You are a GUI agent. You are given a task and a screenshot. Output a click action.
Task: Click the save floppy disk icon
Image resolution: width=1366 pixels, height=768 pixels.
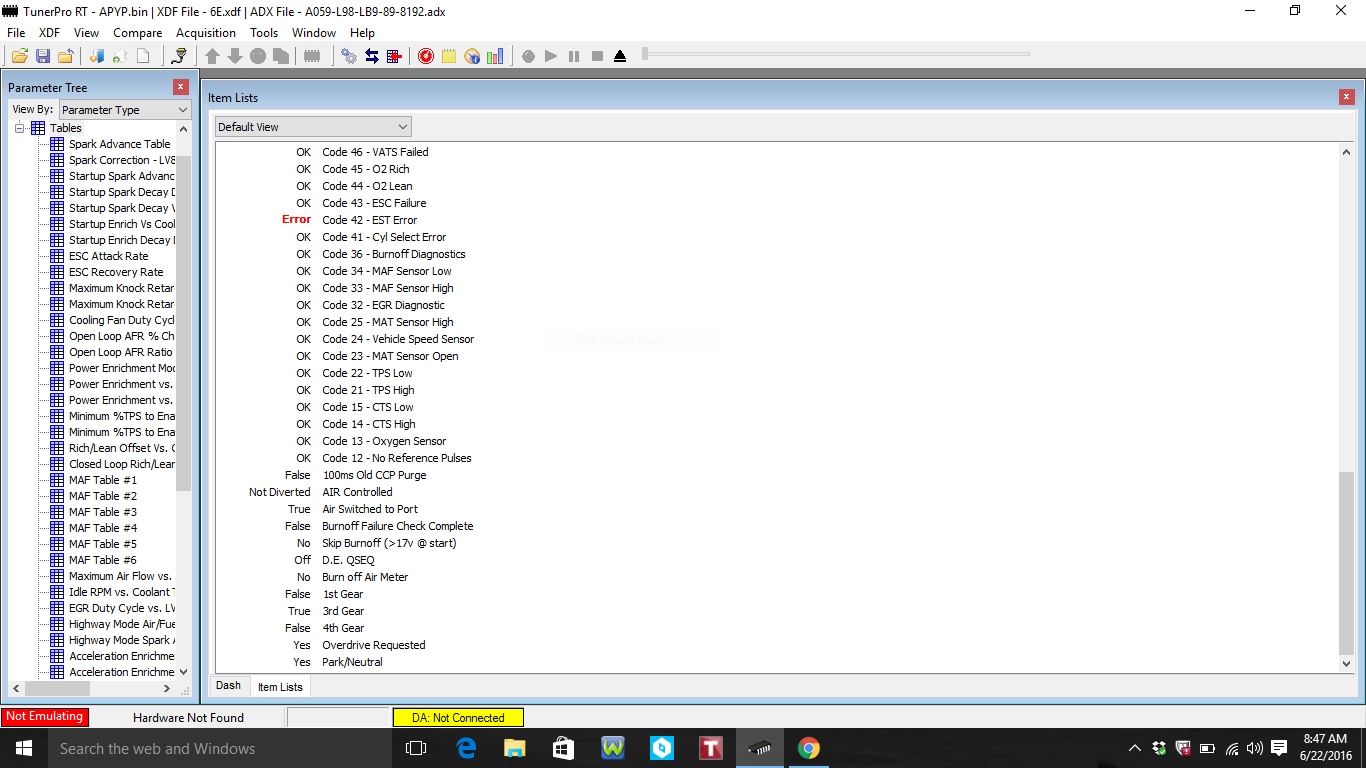tap(43, 57)
